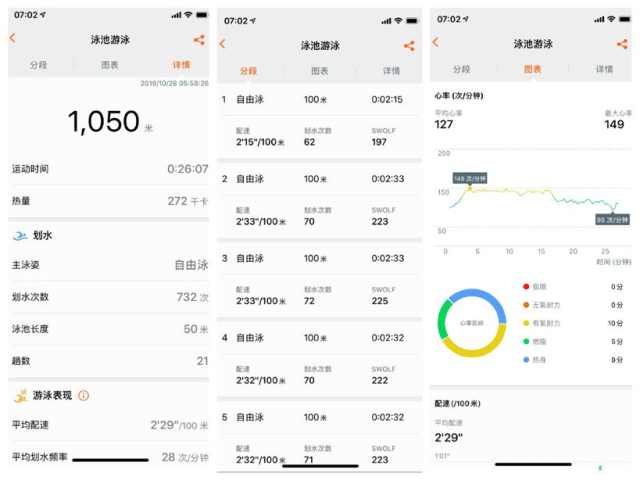The height and width of the screenshot is (480, 640).
Task: Tap segment 1 SWOLF value 197
Action: (x=379, y=142)
